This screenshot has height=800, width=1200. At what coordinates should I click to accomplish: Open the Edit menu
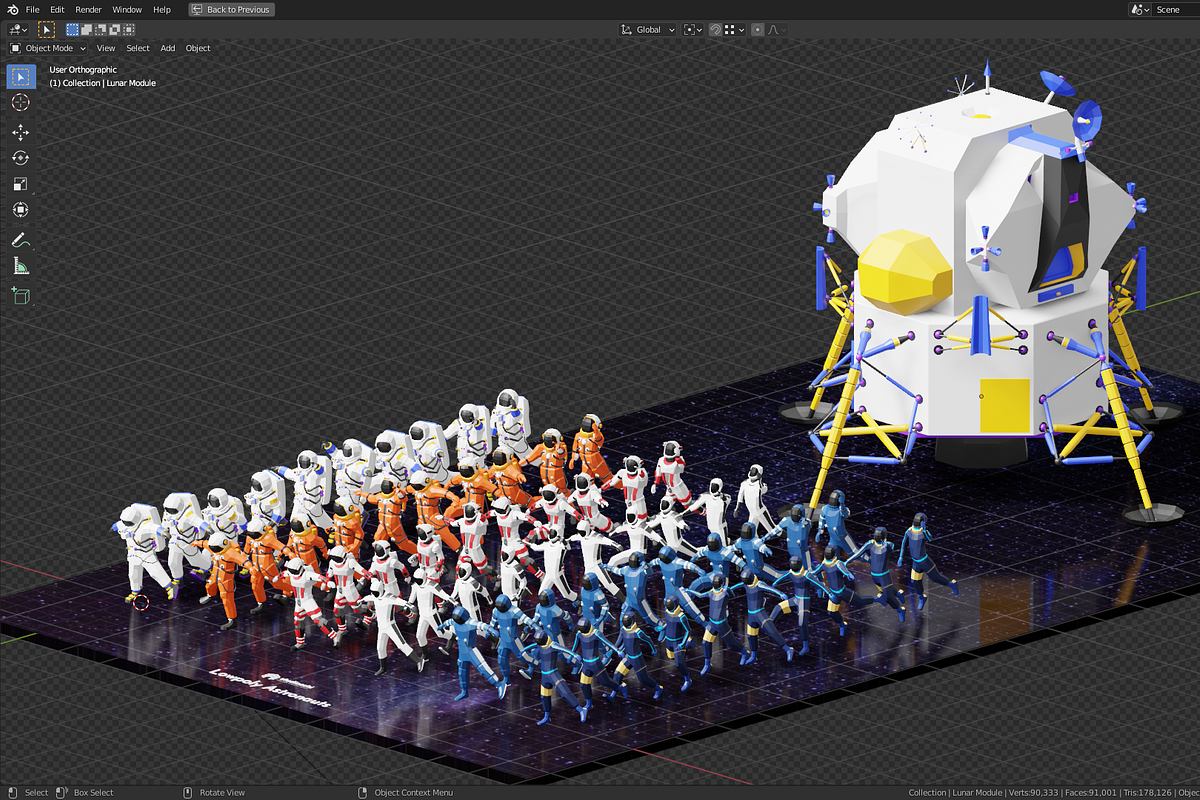[57, 9]
